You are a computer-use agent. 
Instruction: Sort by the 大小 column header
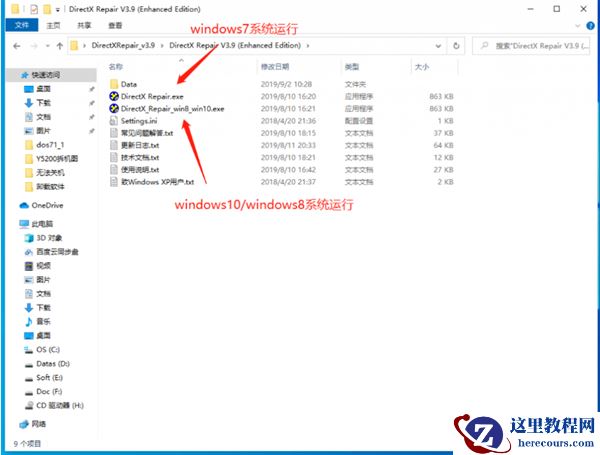point(422,67)
